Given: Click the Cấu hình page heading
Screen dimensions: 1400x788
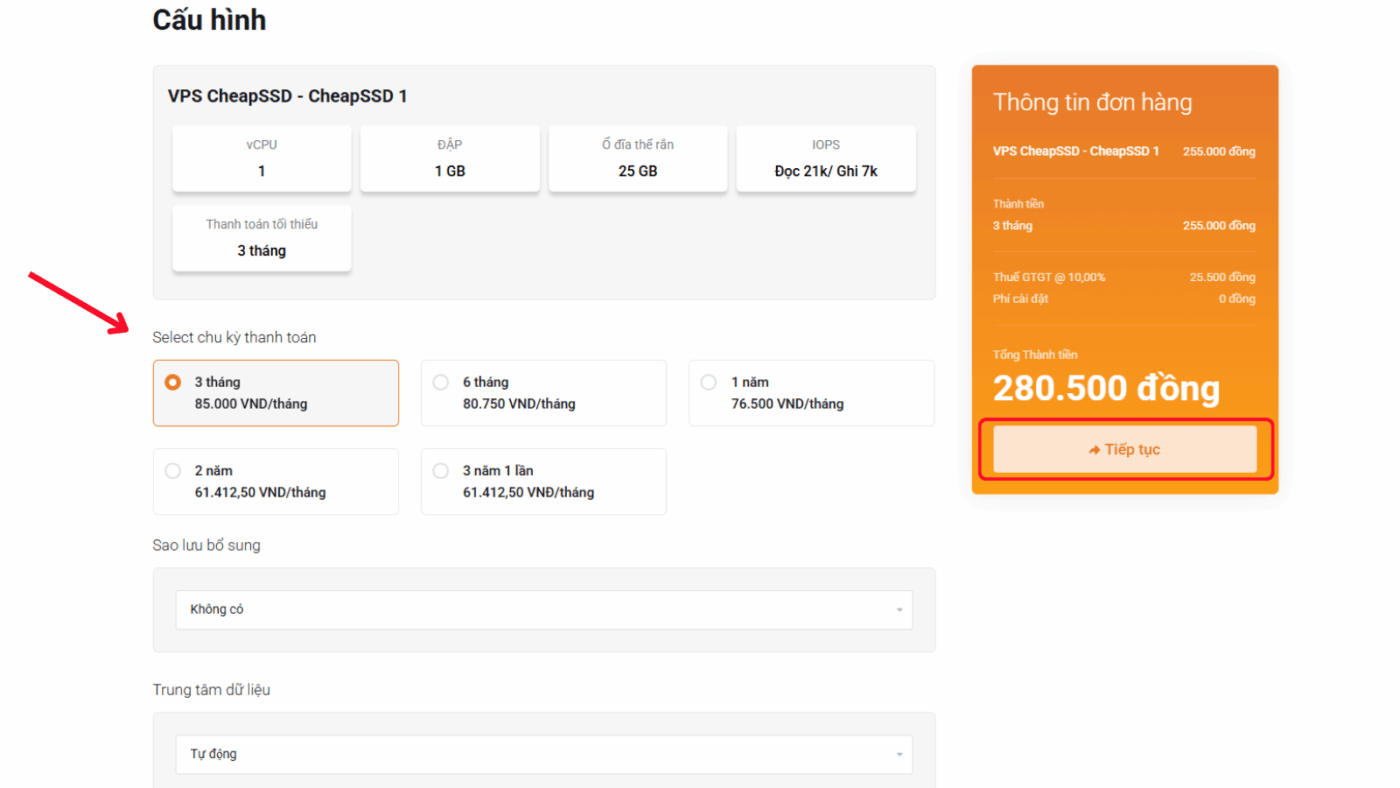Looking at the screenshot, I should click(x=208, y=19).
